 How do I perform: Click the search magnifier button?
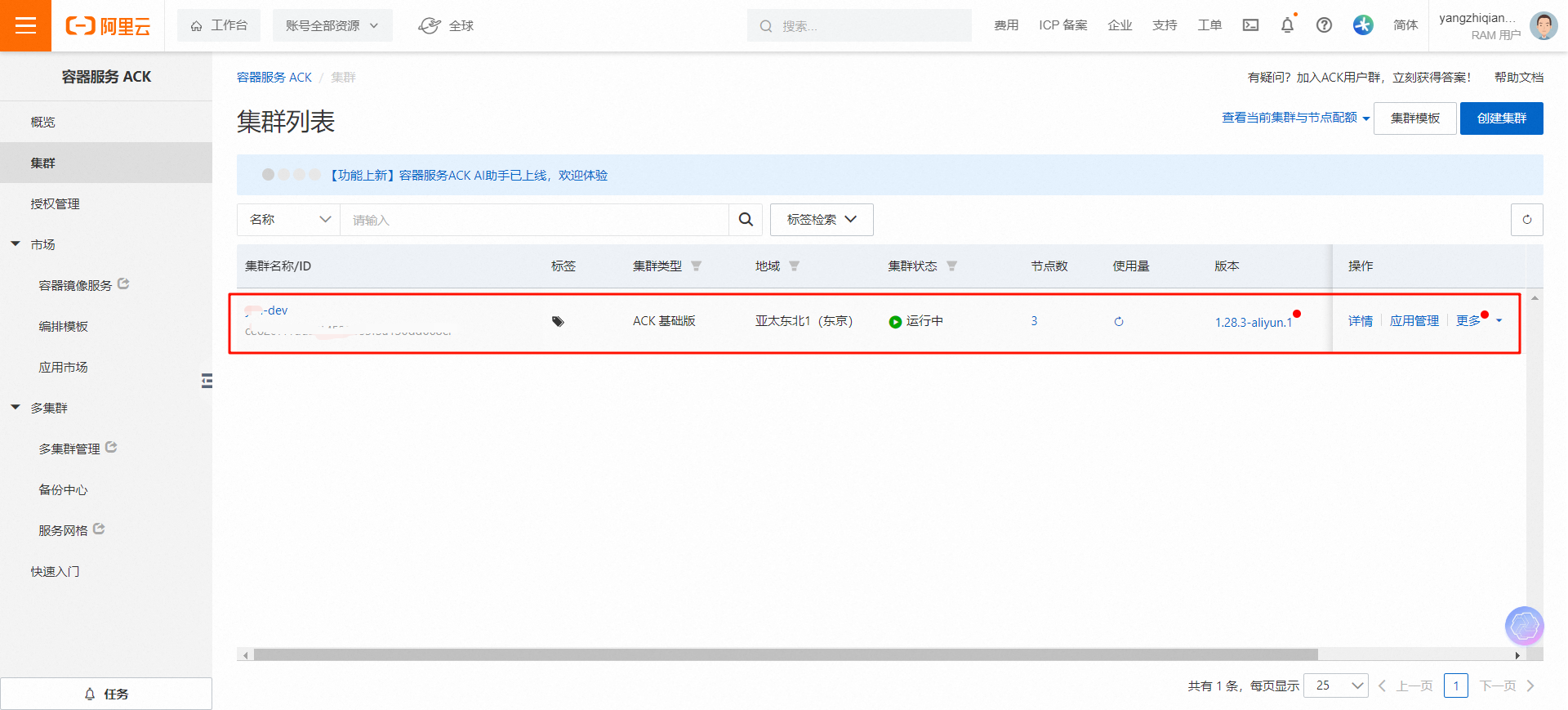point(746,220)
